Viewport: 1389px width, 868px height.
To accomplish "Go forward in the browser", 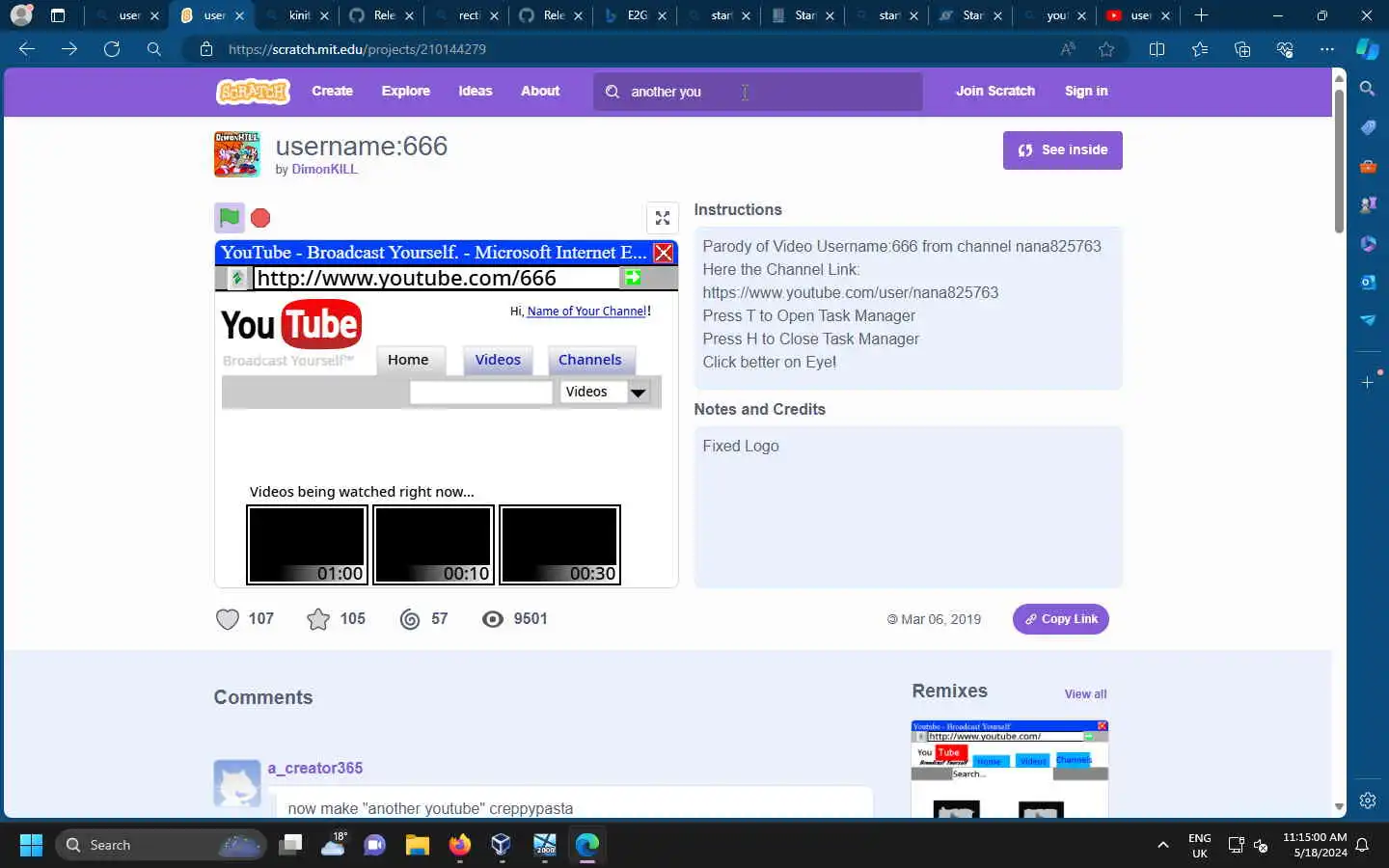I will (x=69, y=49).
